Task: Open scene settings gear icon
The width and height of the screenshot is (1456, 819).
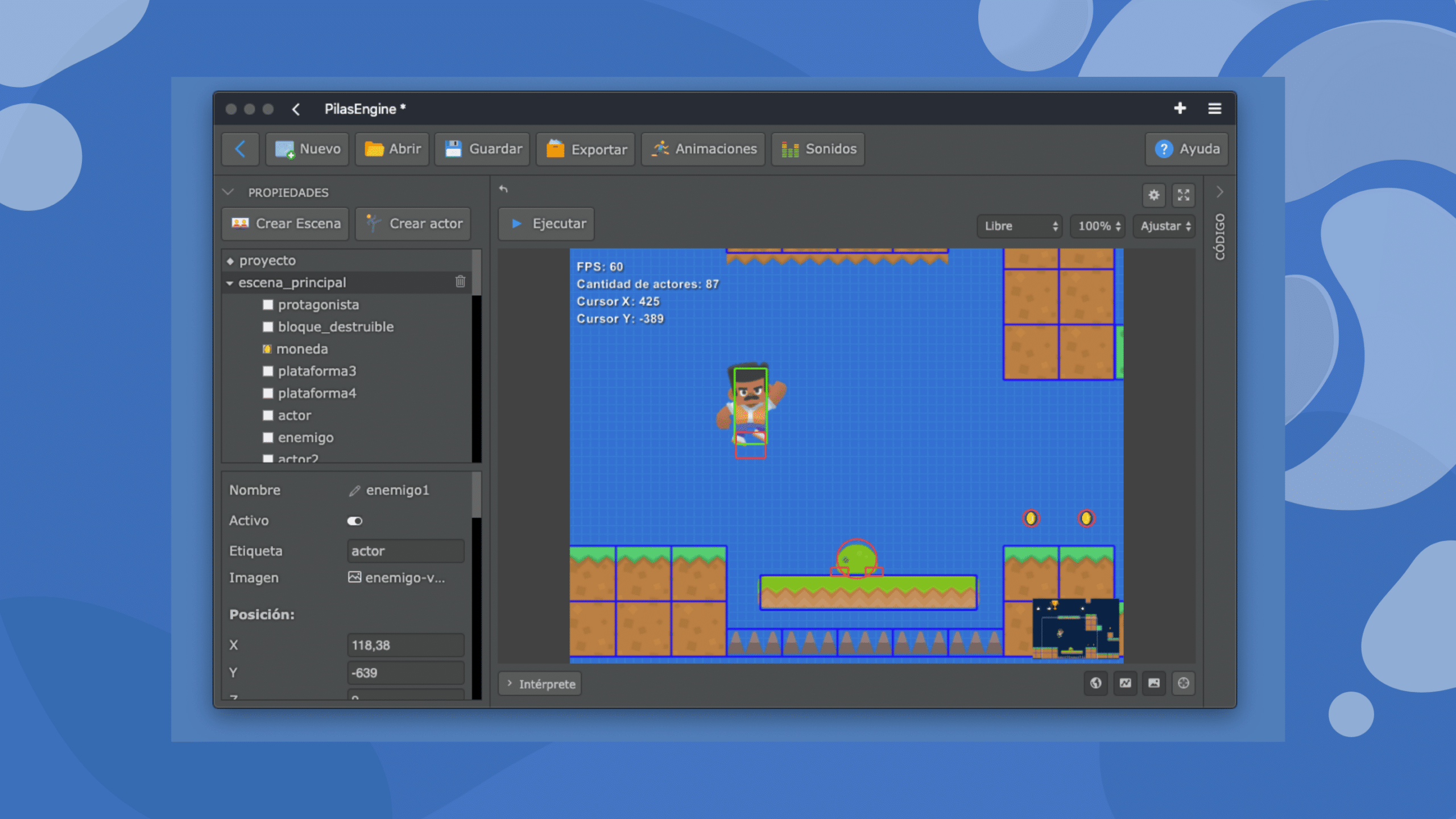Action: click(1153, 195)
